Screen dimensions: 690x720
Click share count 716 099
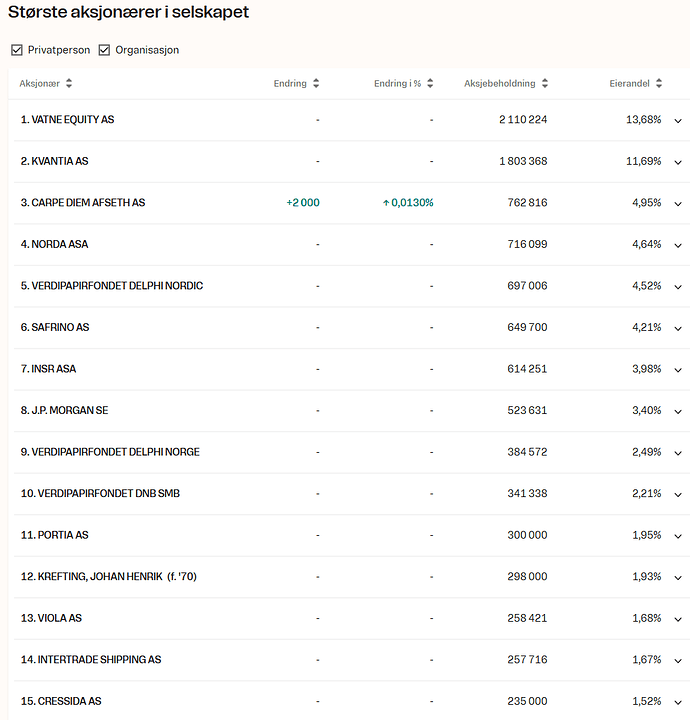[527, 244]
